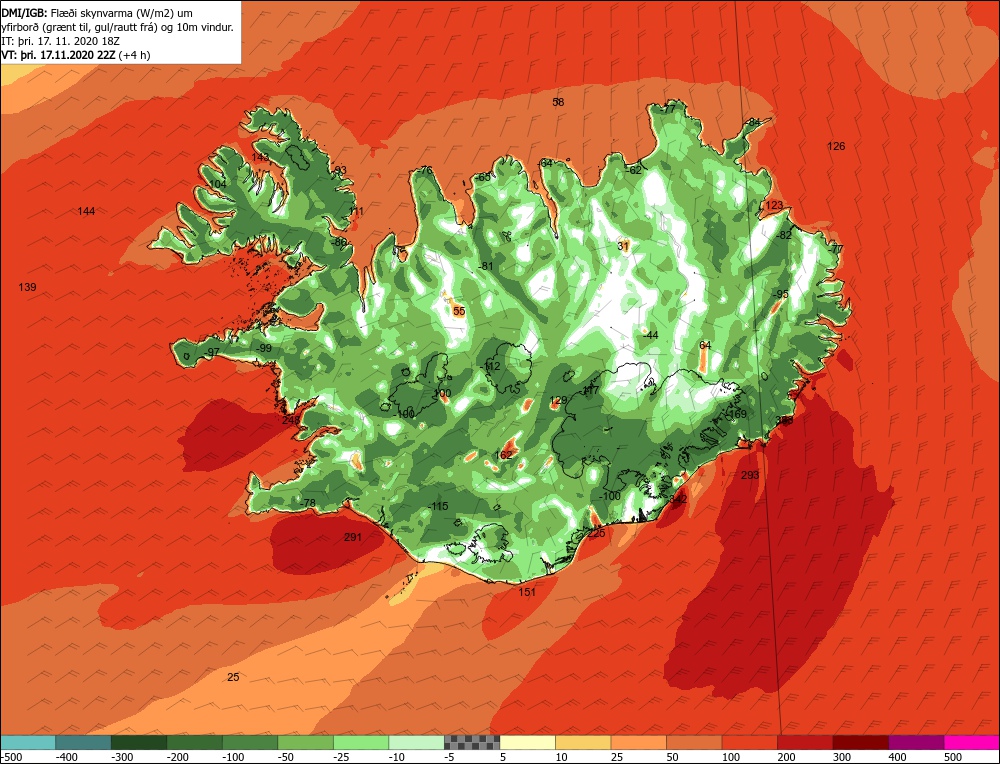Click the dark teal -400 legend swatch
This screenshot has width=1000, height=764.
(x=83, y=742)
